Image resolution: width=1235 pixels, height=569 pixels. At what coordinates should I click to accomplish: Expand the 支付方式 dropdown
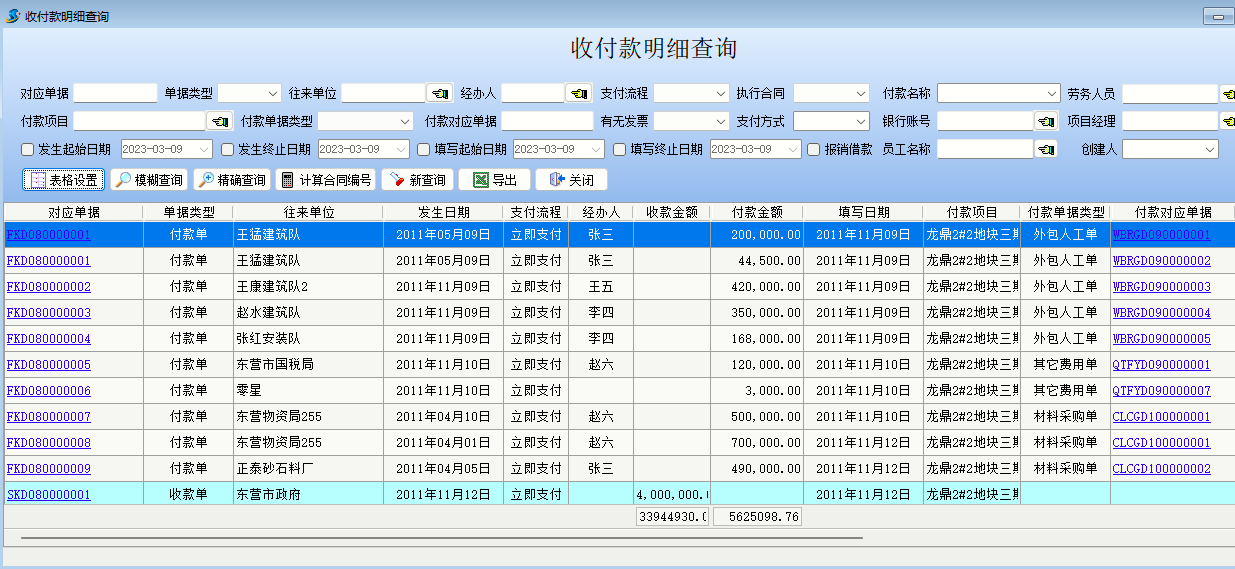[831, 121]
